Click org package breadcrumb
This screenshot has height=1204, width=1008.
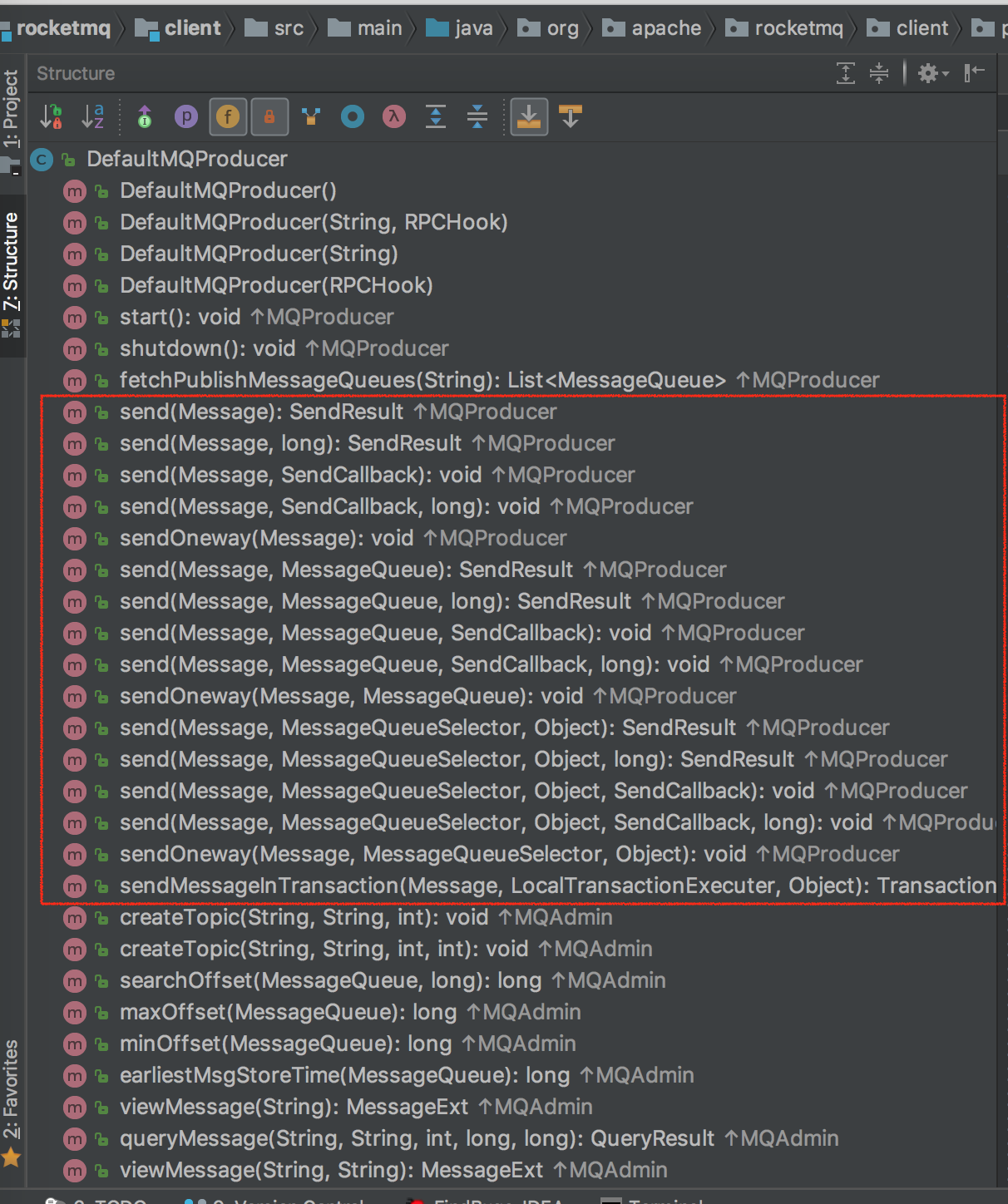549,28
